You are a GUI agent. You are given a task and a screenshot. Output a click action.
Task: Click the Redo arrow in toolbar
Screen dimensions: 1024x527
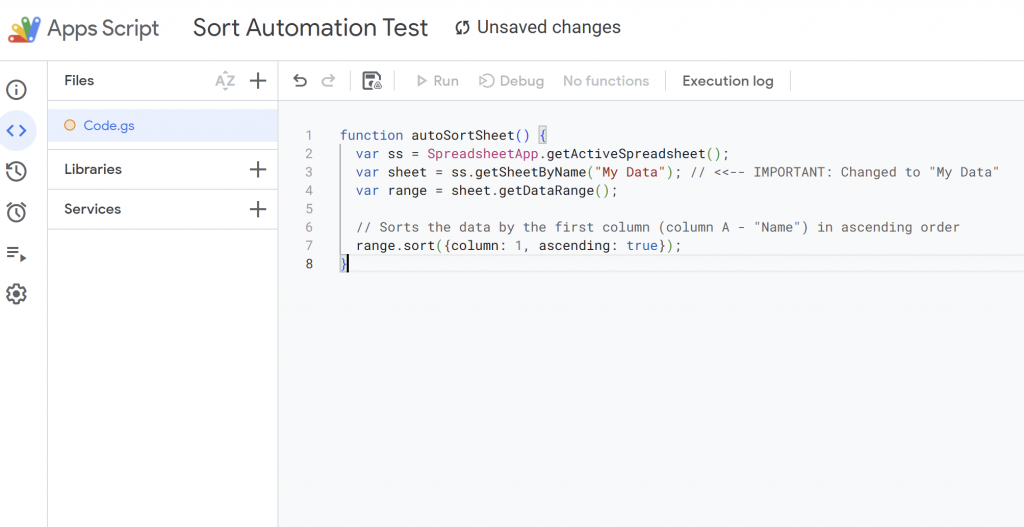328,81
